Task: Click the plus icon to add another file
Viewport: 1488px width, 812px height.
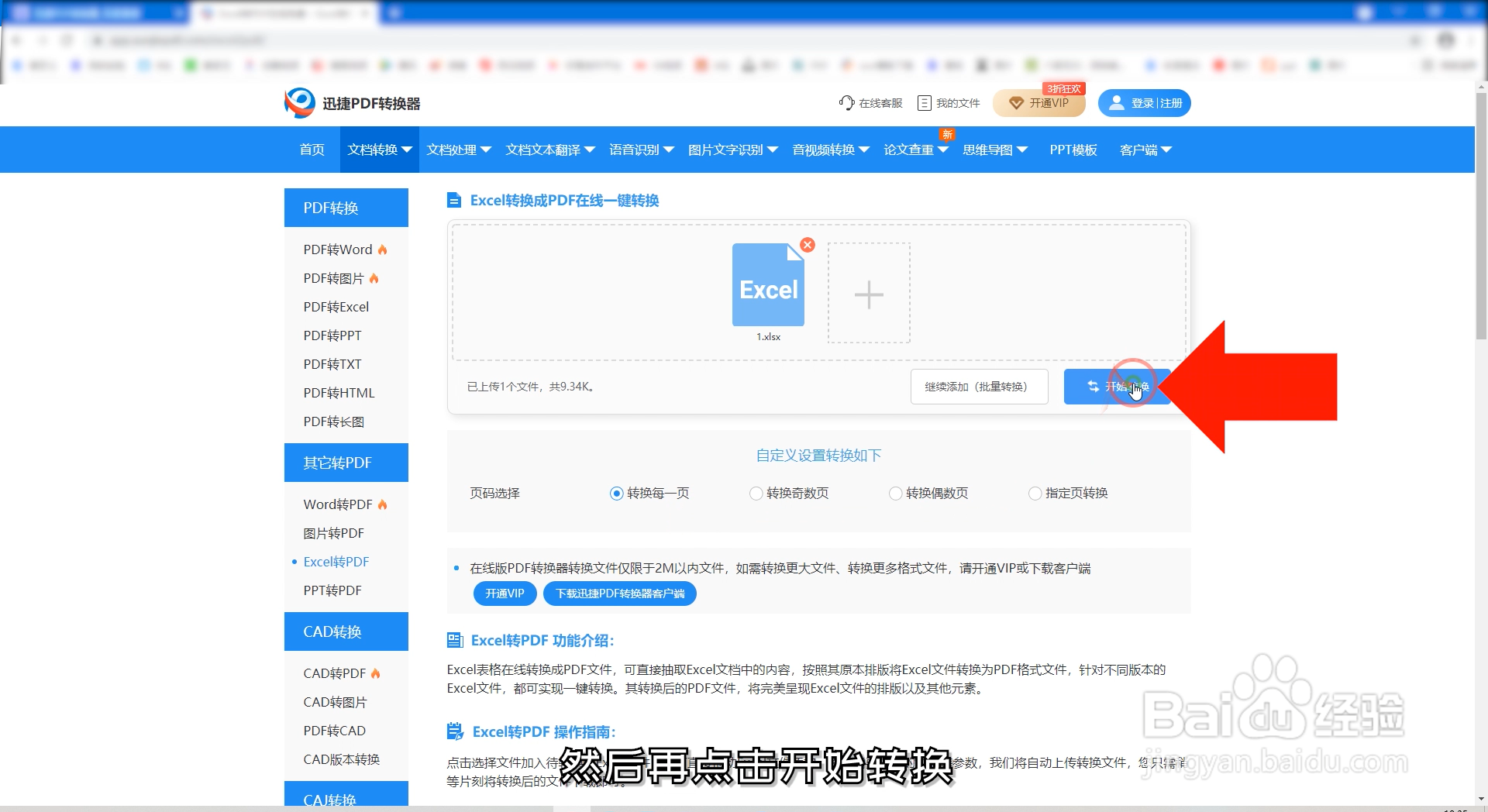Action: (870, 294)
